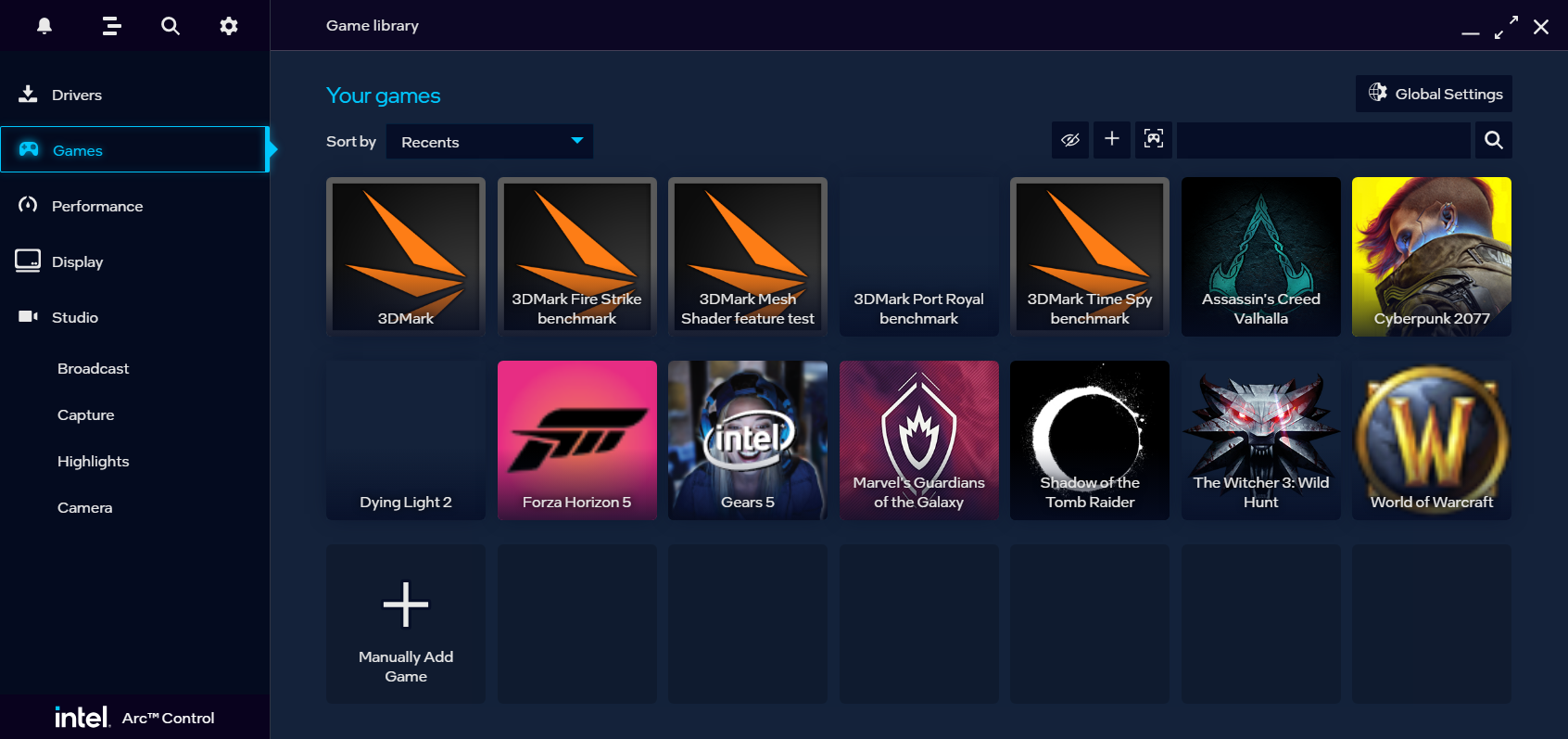Viewport: 1568px width, 739px height.
Task: Select the Cyberpunk 2077 tile
Action: (1432, 257)
